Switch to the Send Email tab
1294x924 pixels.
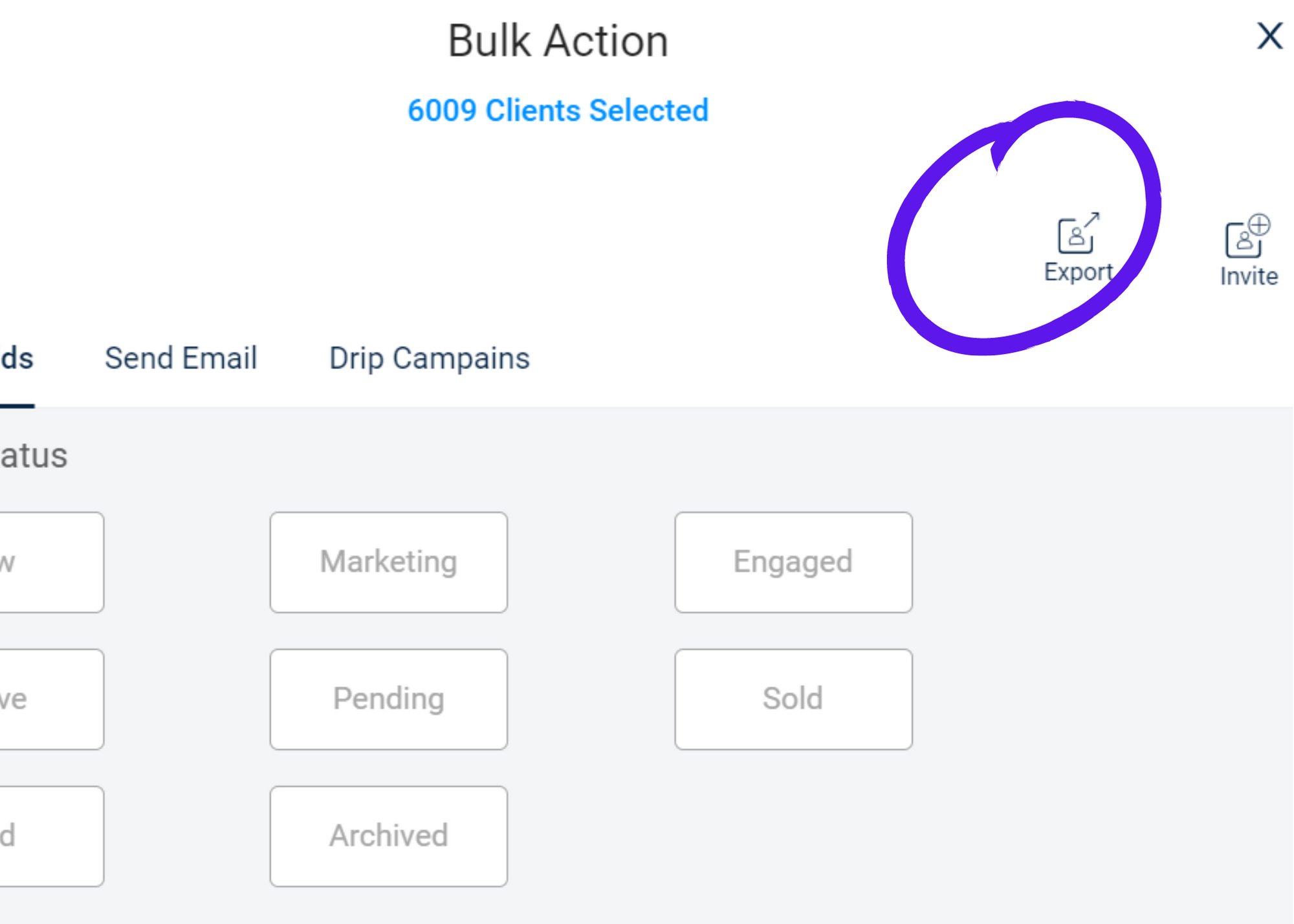pyautogui.click(x=181, y=358)
